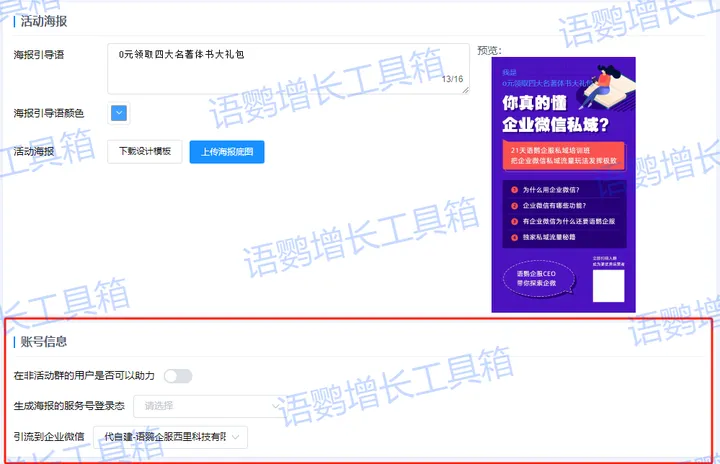720x464 pixels.
Task: Click the 账号信息 section heading
Action: coord(45,342)
